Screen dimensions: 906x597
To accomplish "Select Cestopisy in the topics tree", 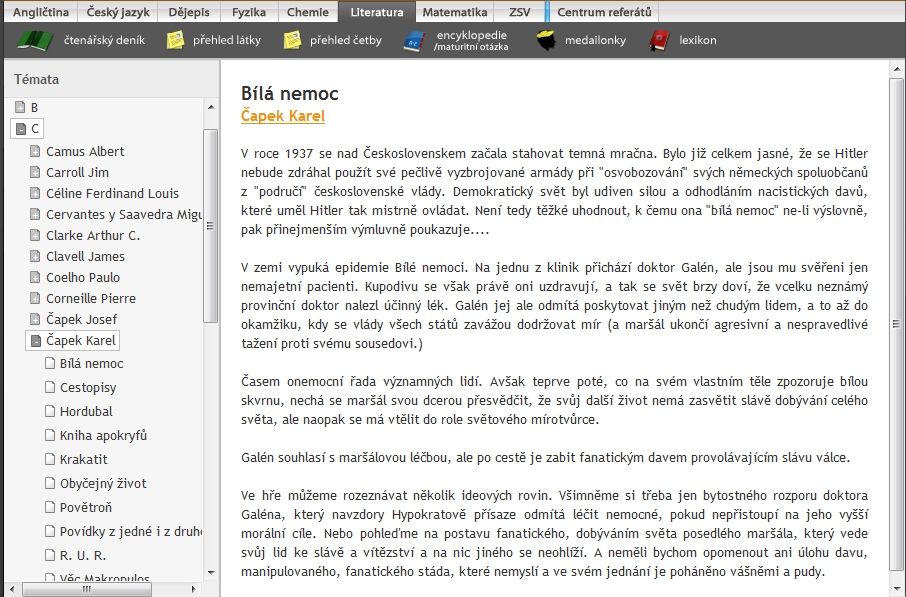I will click(x=88, y=387).
